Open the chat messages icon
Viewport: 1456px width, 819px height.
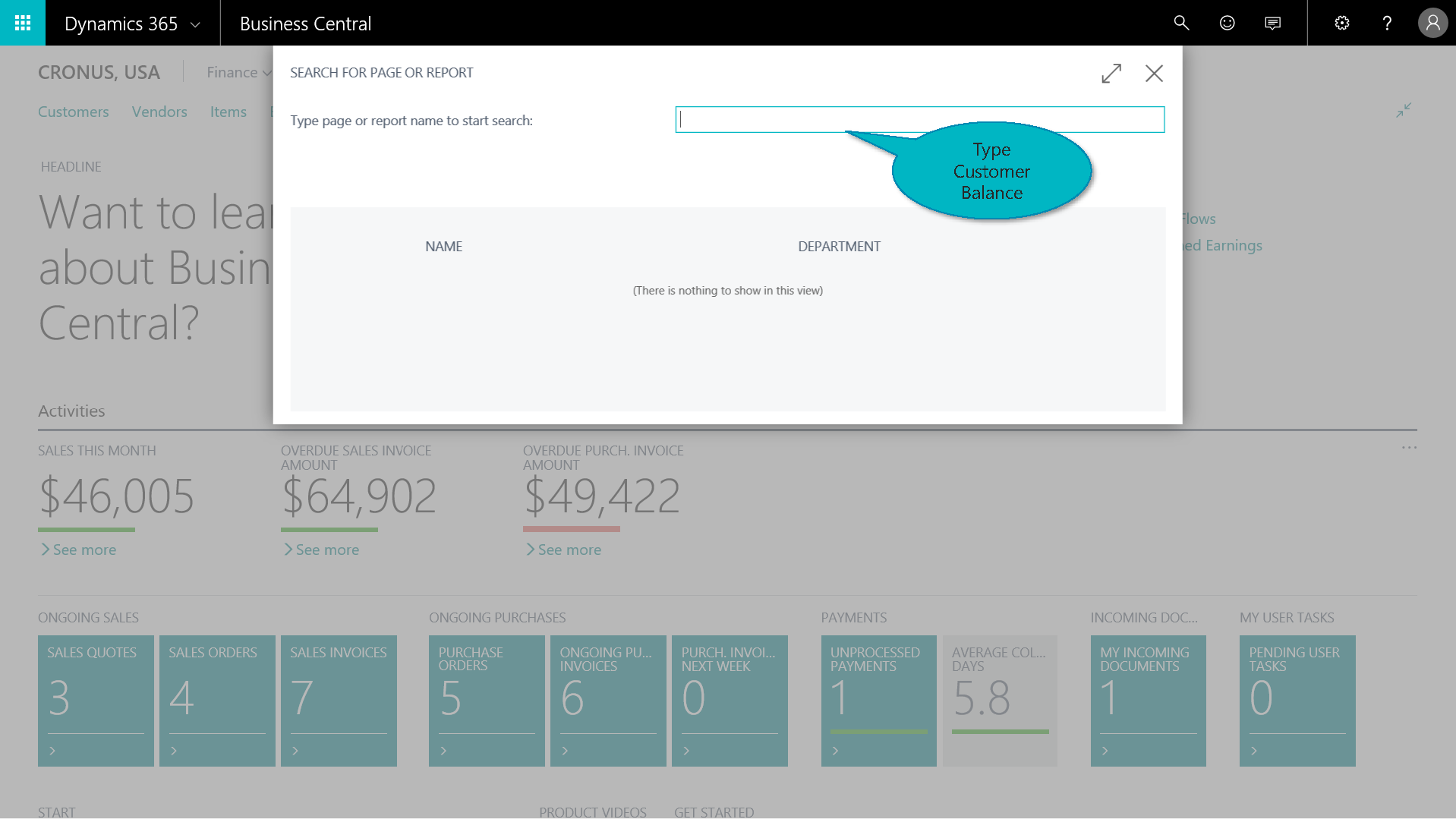pyautogui.click(x=1273, y=23)
